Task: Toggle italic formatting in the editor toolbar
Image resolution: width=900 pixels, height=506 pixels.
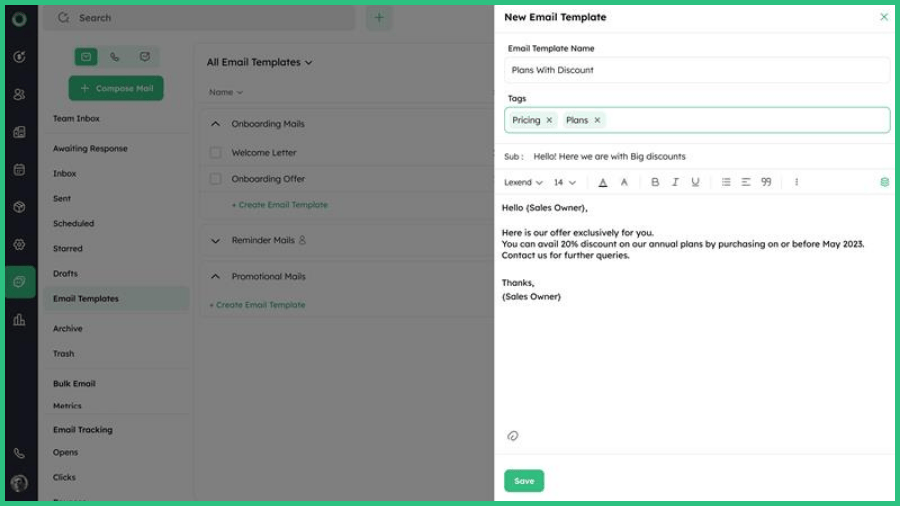Action: (675, 182)
